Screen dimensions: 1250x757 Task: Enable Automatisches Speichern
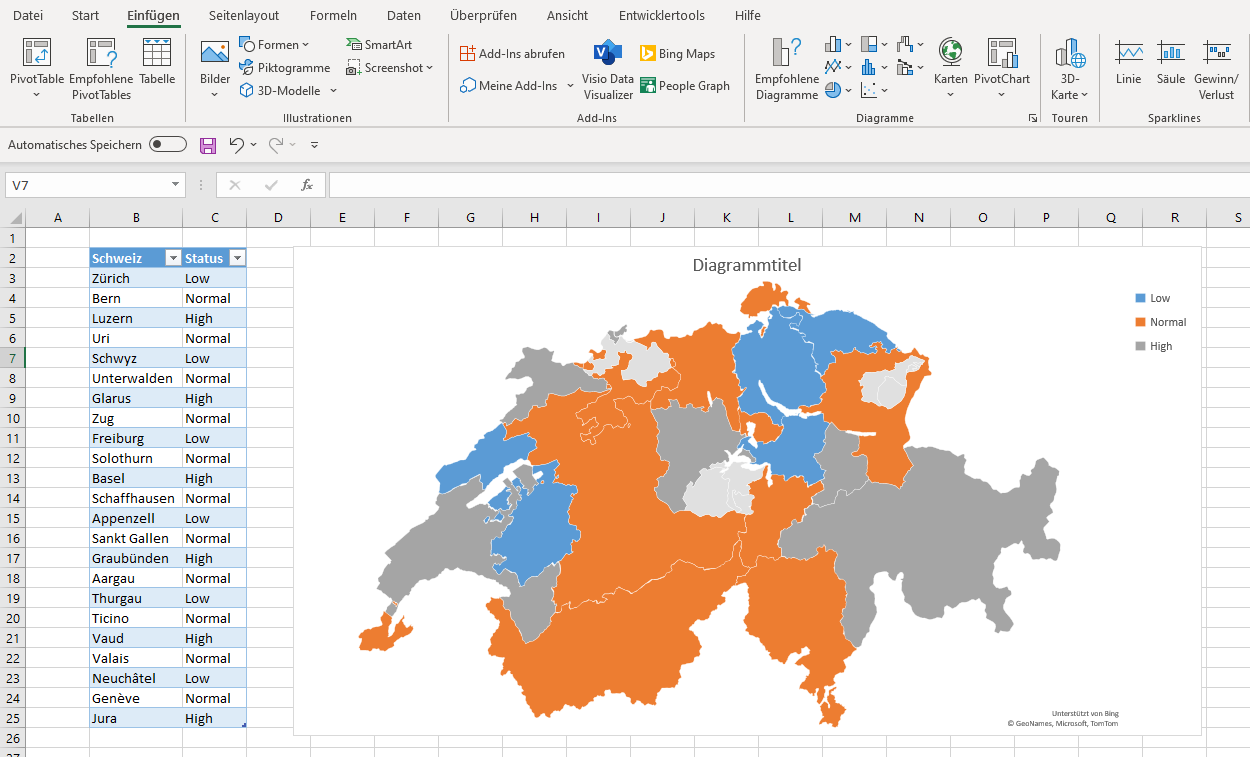coord(167,144)
